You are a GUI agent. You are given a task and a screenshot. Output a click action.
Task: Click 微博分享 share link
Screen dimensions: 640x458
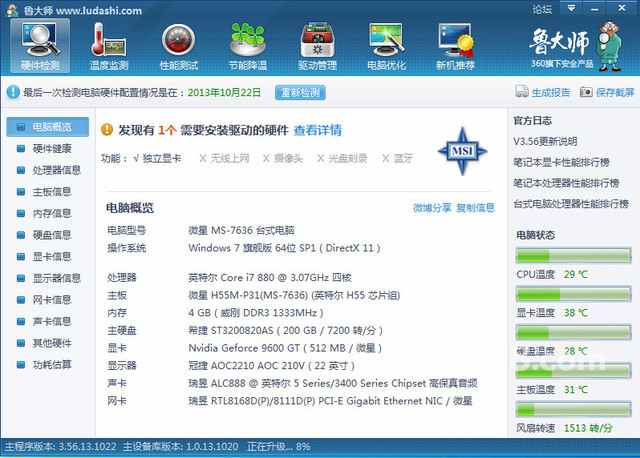click(432, 208)
